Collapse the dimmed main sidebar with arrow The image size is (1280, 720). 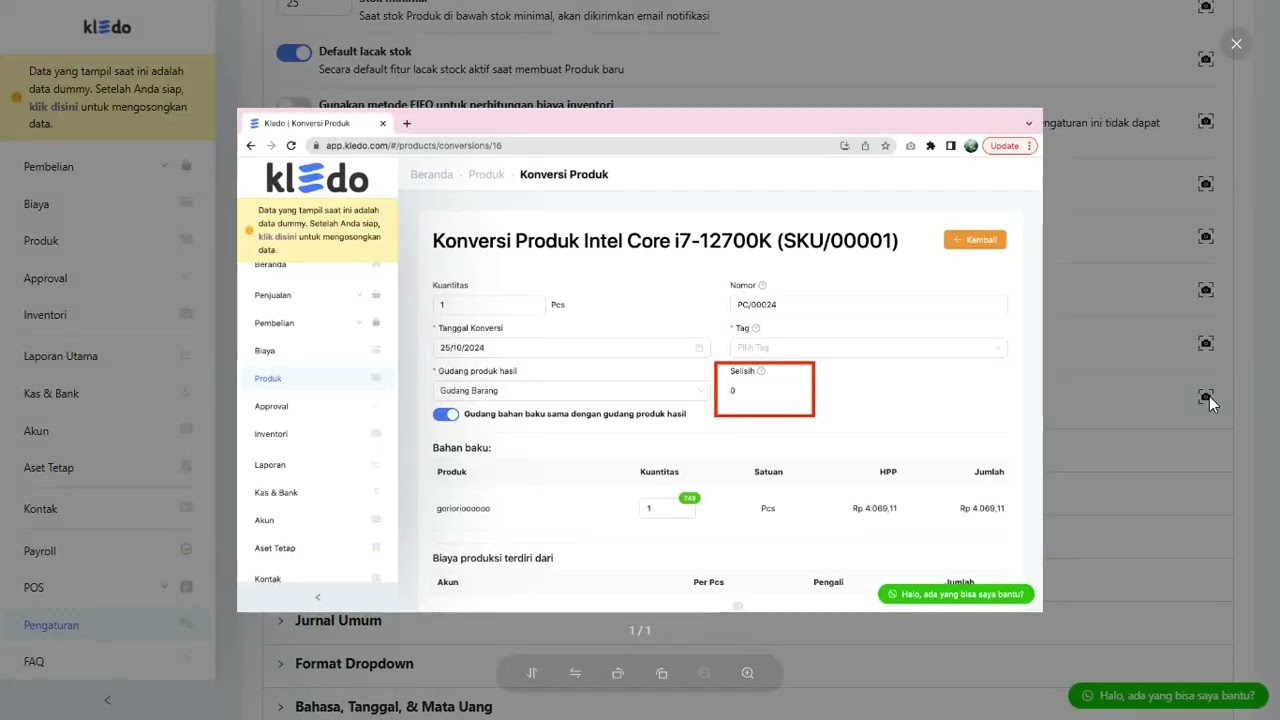point(107,700)
